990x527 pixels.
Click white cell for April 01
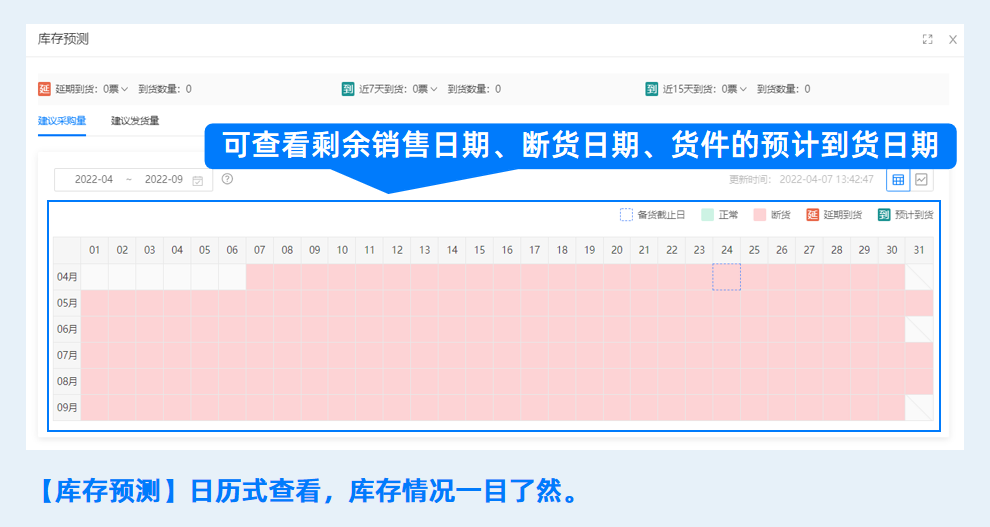point(95,276)
